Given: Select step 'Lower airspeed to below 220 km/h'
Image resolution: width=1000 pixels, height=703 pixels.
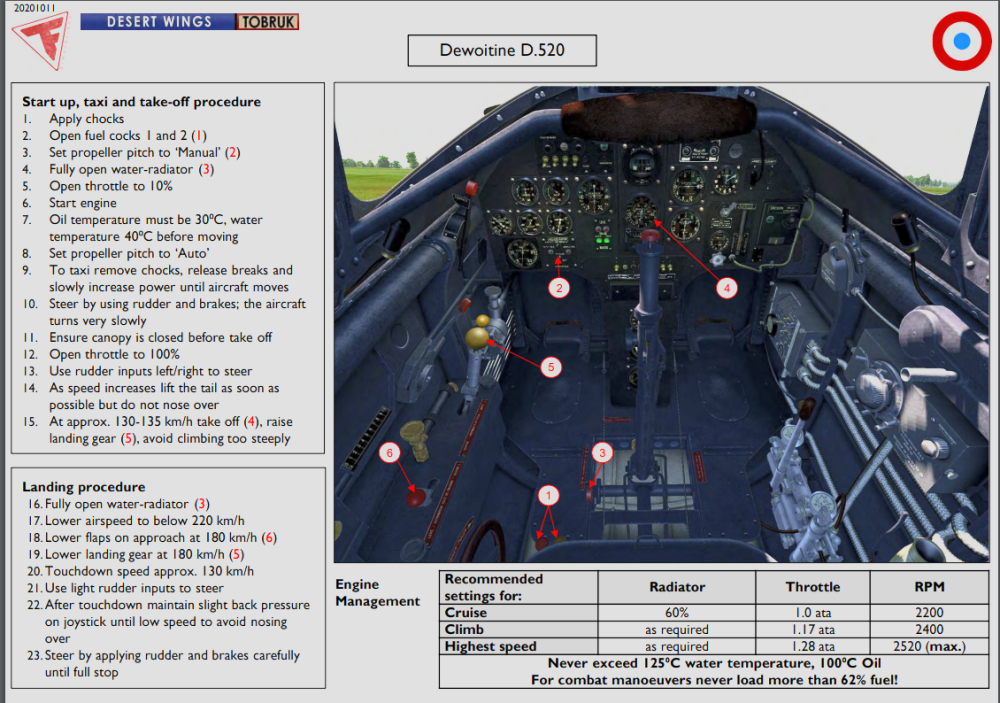Looking at the screenshot, I should click(x=136, y=521).
